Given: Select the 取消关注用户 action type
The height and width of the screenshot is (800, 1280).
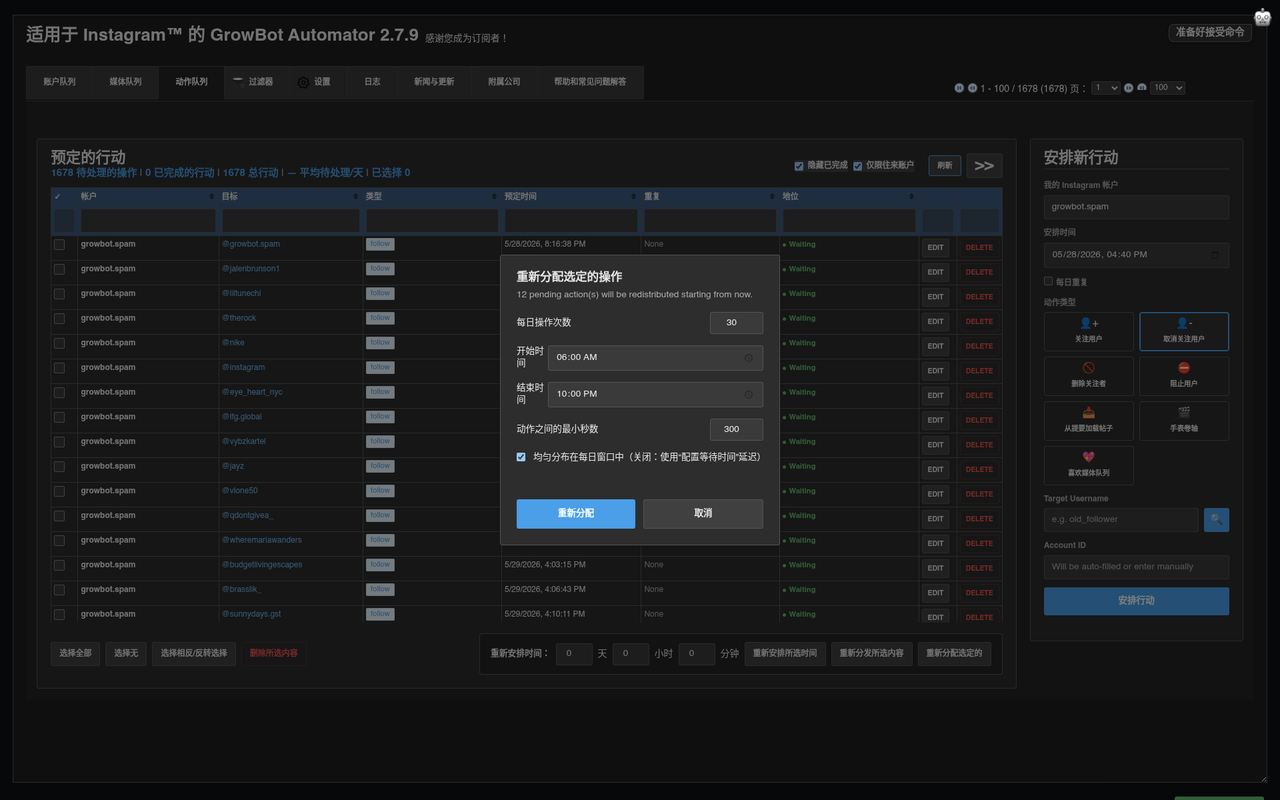Looking at the screenshot, I should pos(1184,332).
